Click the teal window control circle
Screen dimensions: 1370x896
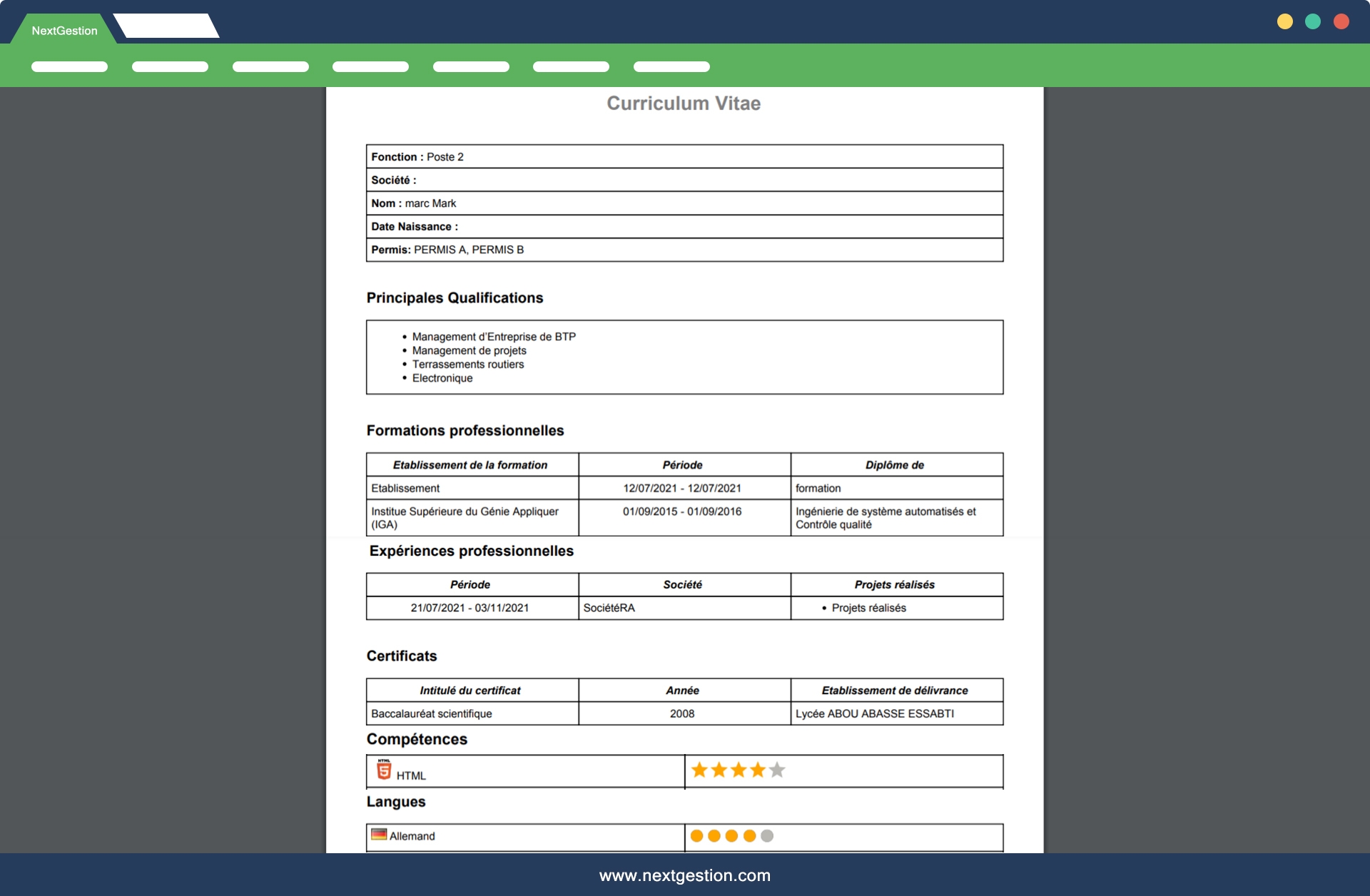1313,21
